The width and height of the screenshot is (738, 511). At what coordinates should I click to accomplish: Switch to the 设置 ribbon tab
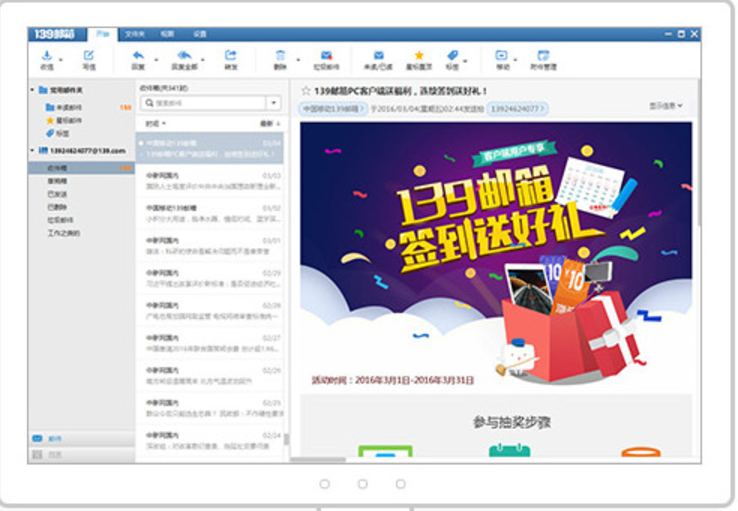click(x=200, y=34)
